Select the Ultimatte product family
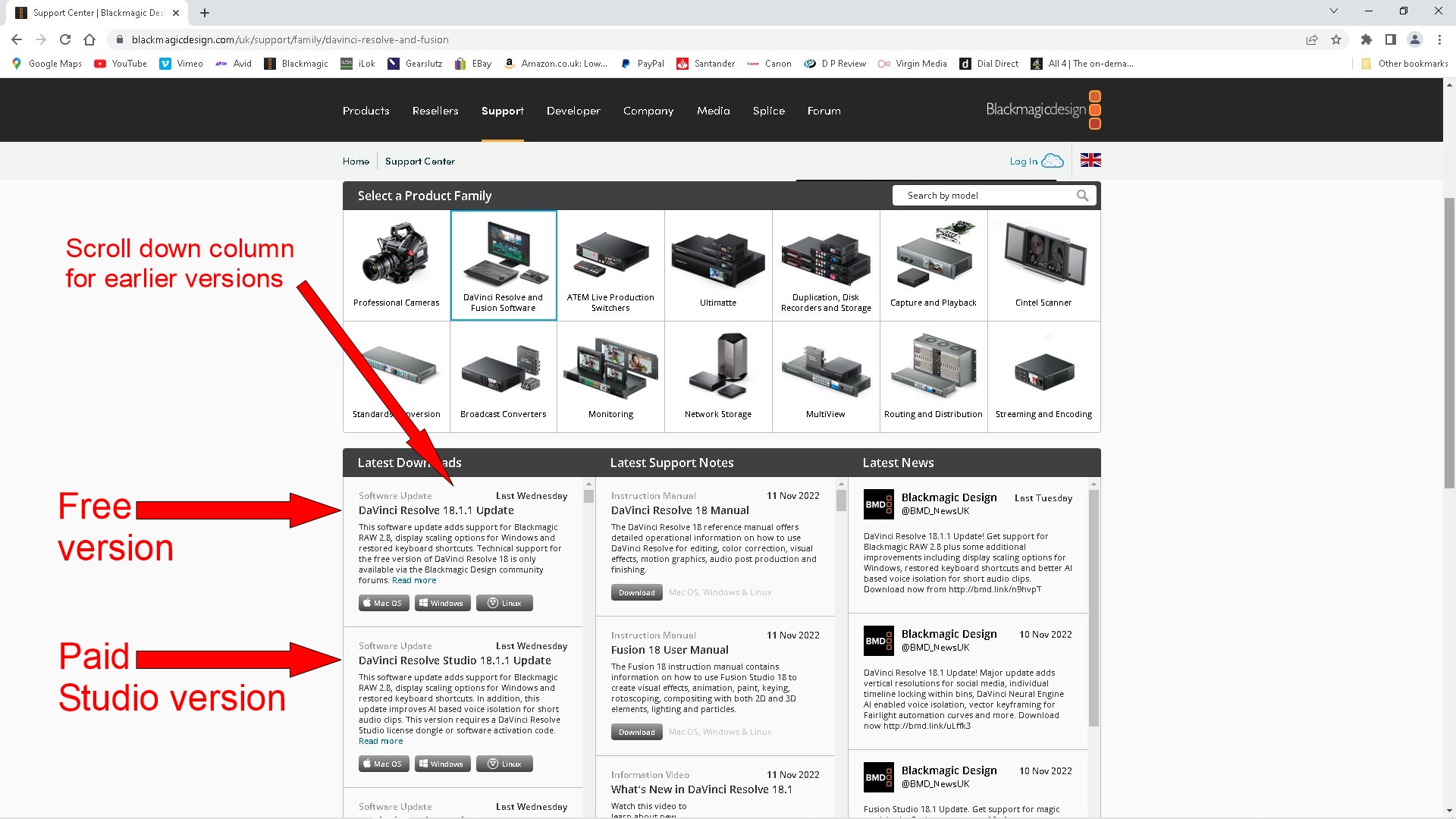Viewport: 1456px width, 819px height. coord(718,265)
